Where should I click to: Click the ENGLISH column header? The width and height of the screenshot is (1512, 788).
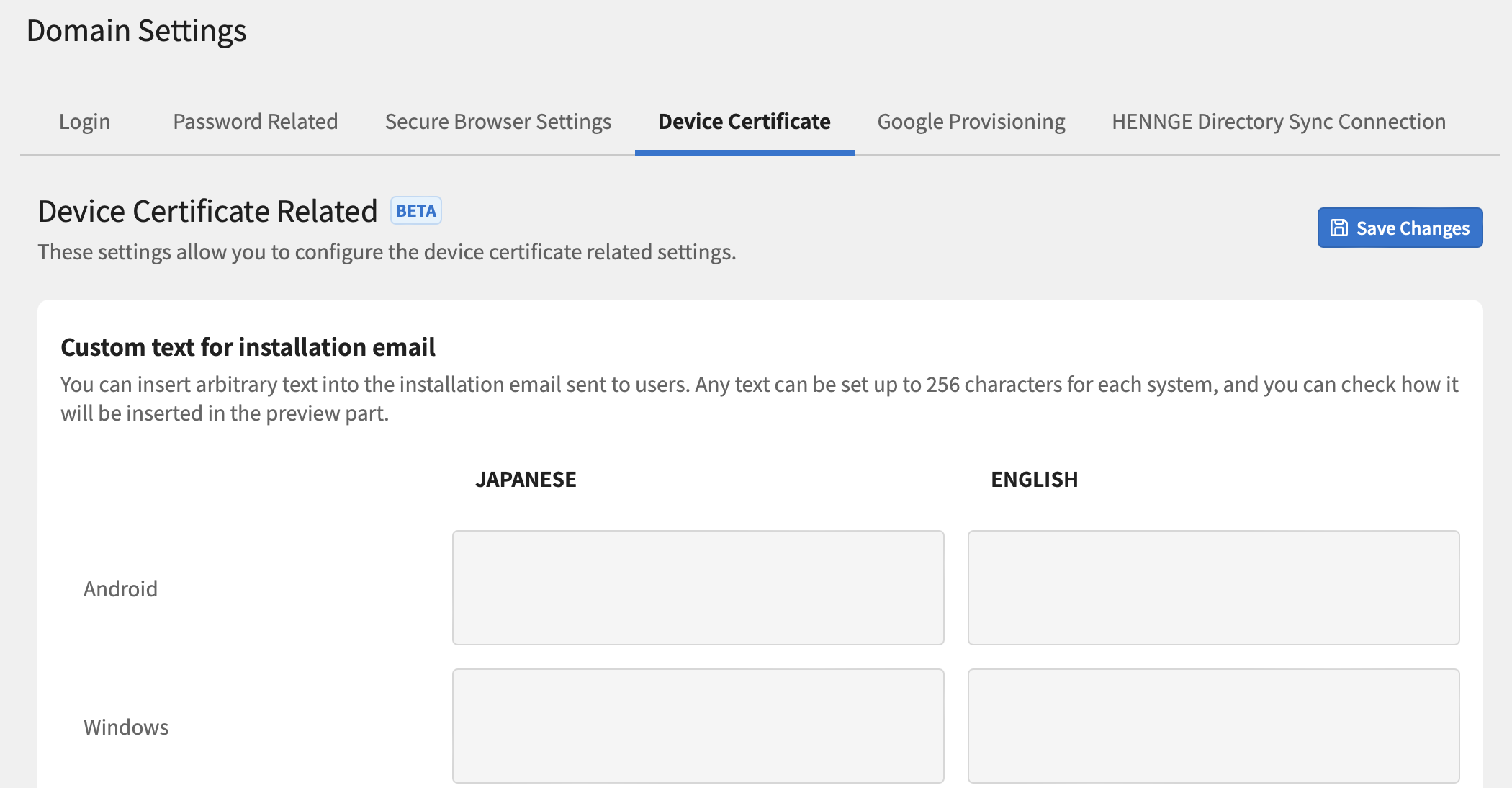1035,480
